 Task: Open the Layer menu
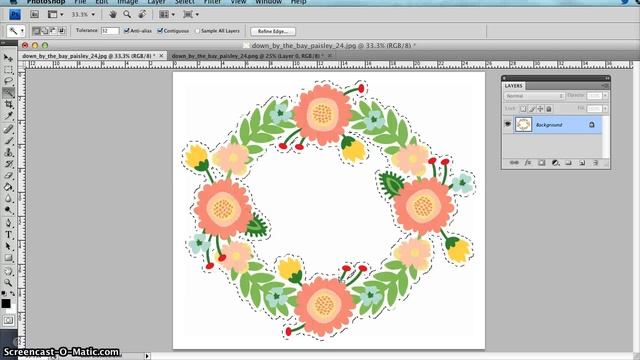[156, 2]
